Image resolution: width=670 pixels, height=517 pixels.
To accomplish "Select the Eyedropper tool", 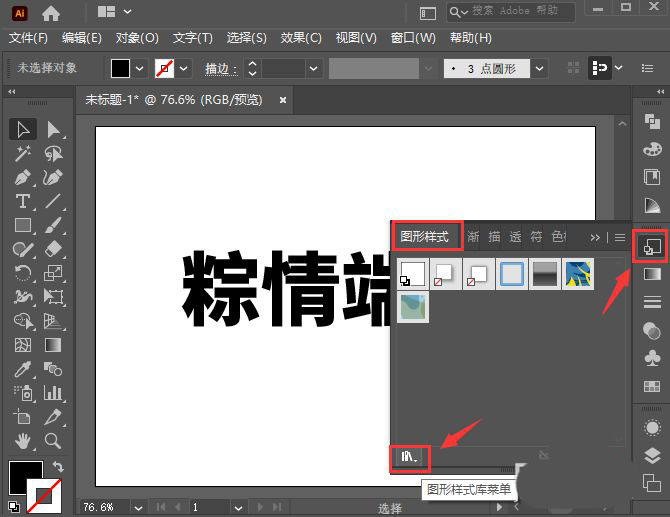I will point(23,369).
